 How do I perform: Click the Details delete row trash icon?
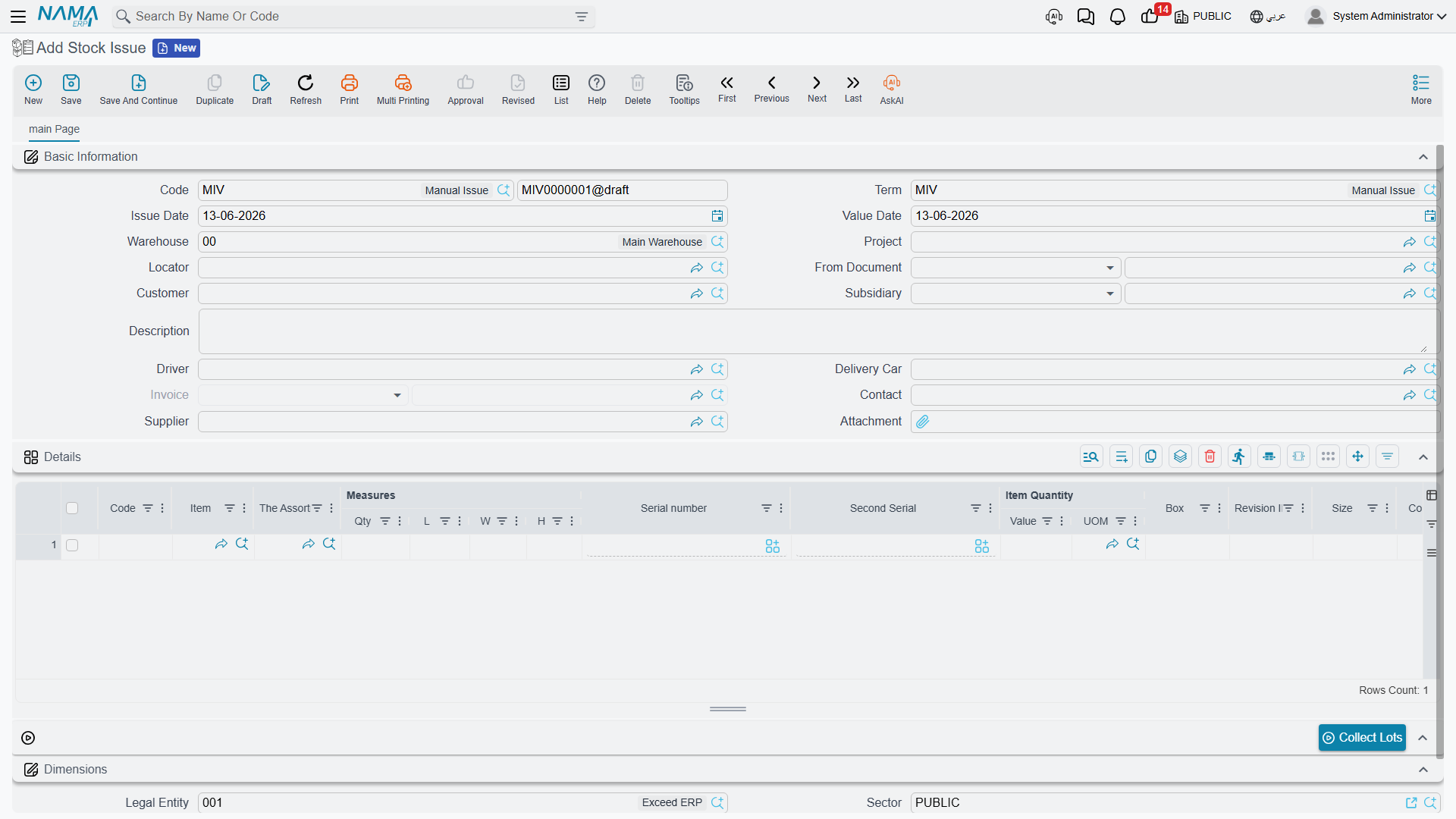tap(1210, 457)
